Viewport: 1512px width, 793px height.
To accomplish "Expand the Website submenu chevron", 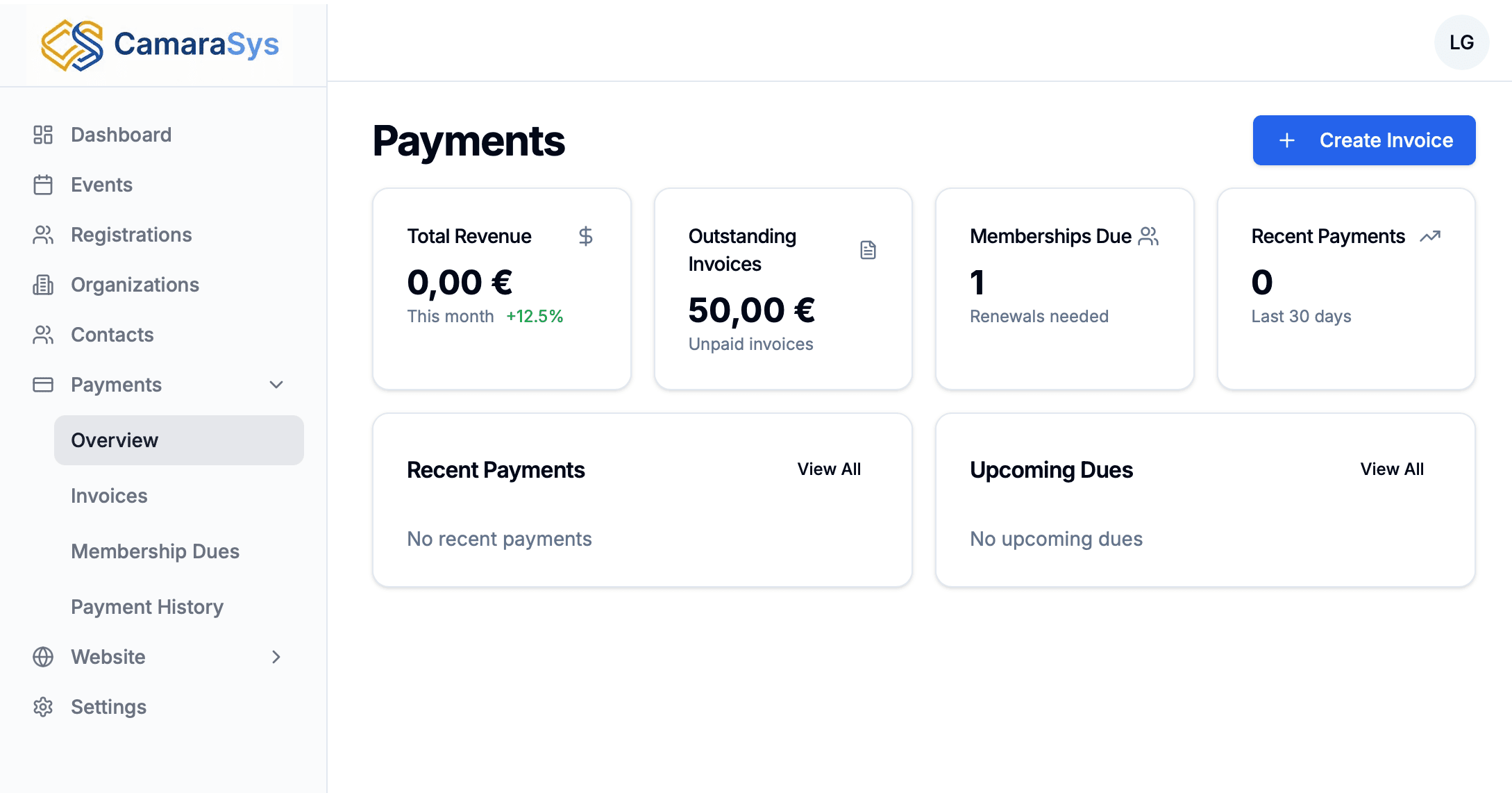I will click(x=276, y=657).
